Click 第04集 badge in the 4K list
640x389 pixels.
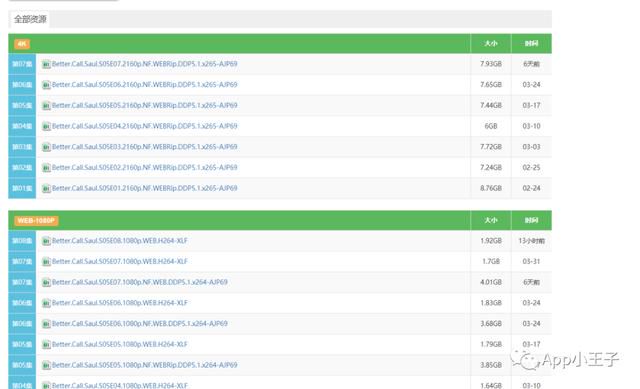pyautogui.click(x=22, y=126)
